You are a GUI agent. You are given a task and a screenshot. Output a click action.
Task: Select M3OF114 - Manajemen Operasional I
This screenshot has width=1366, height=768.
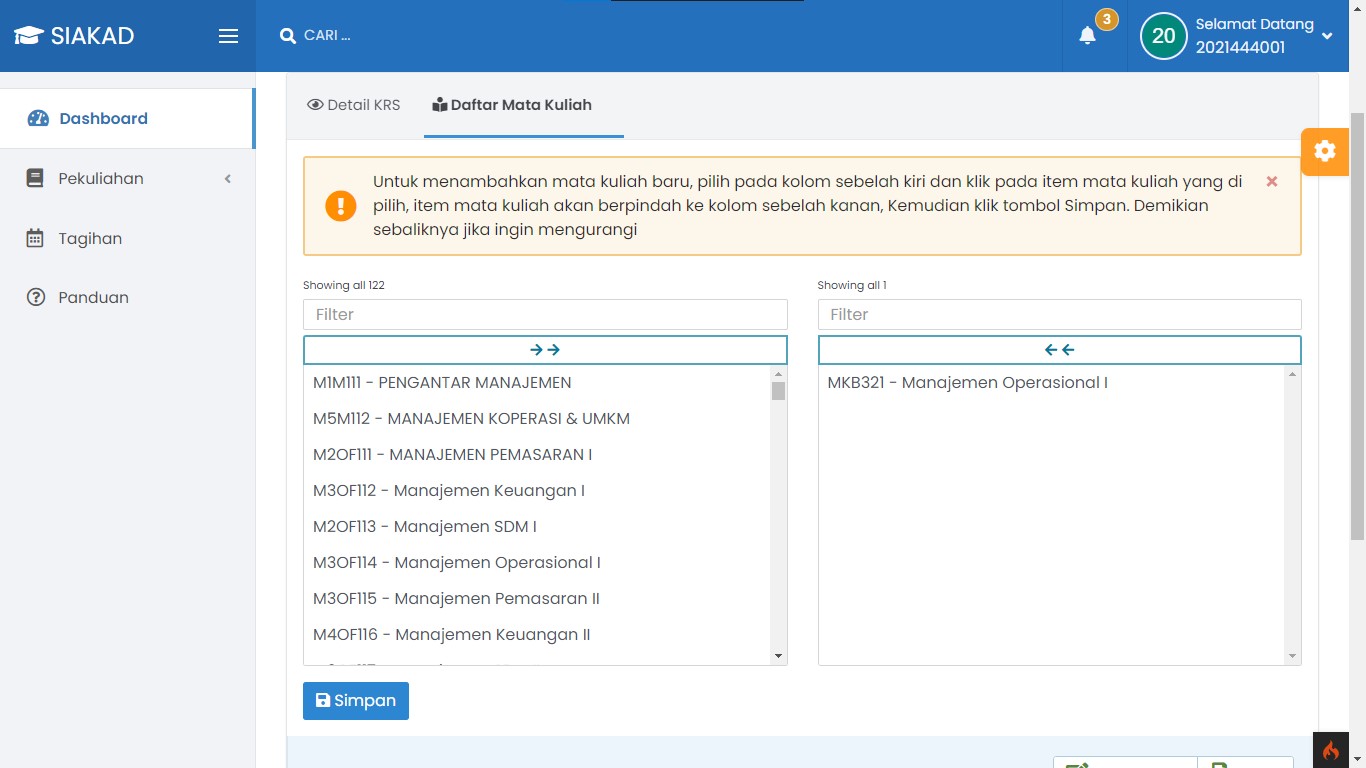(537, 563)
